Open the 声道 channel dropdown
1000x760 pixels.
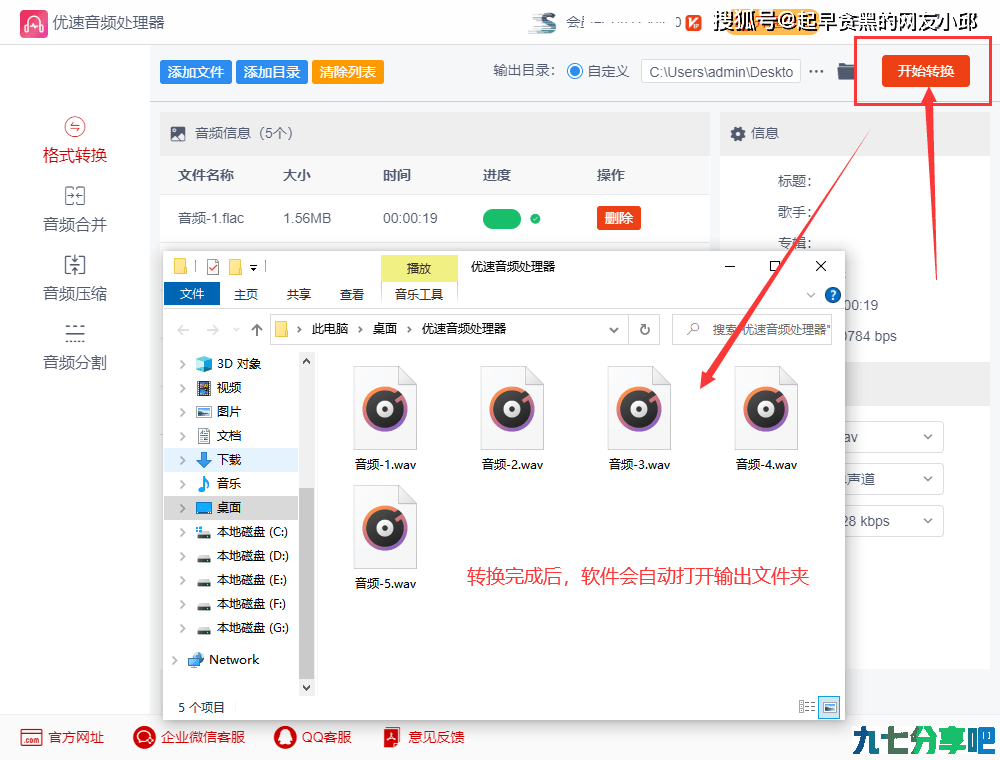[x=893, y=479]
